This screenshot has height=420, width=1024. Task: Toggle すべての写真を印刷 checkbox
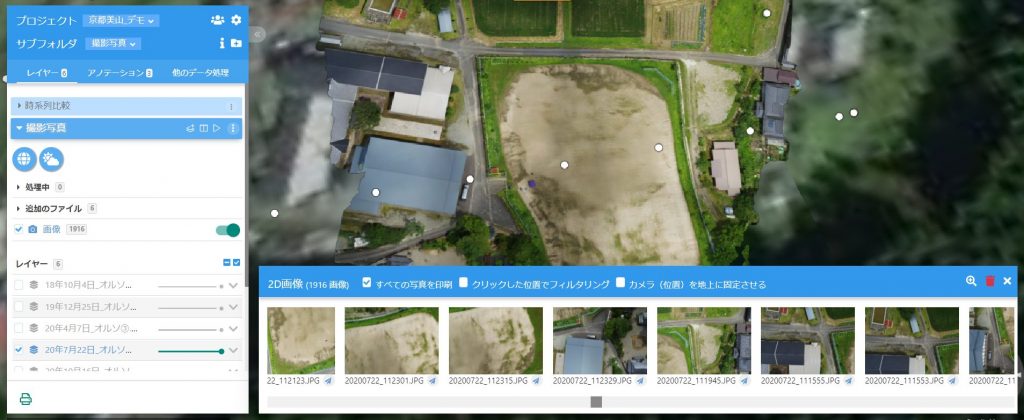(x=366, y=283)
